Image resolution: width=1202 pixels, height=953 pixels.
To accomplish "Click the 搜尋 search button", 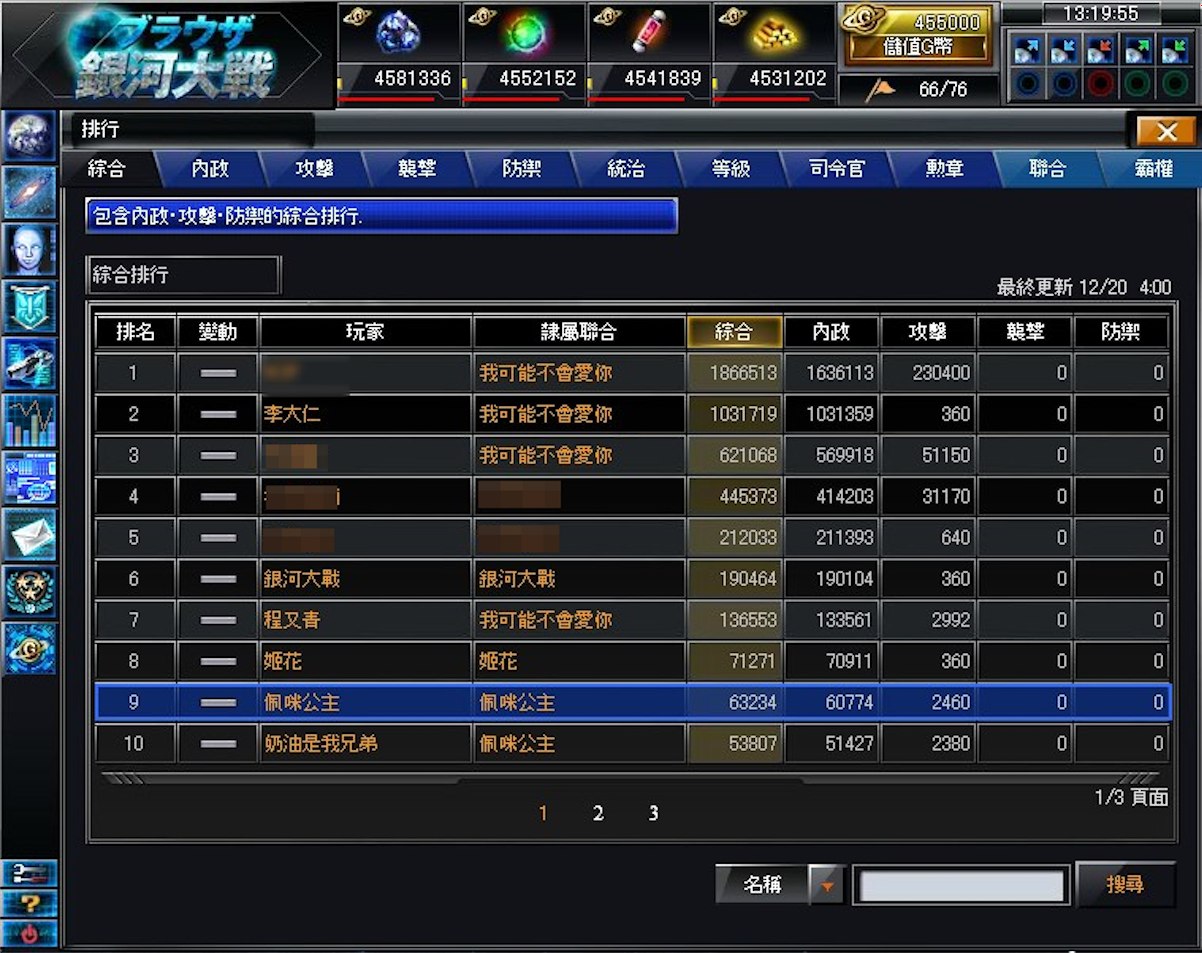I will 1124,885.
